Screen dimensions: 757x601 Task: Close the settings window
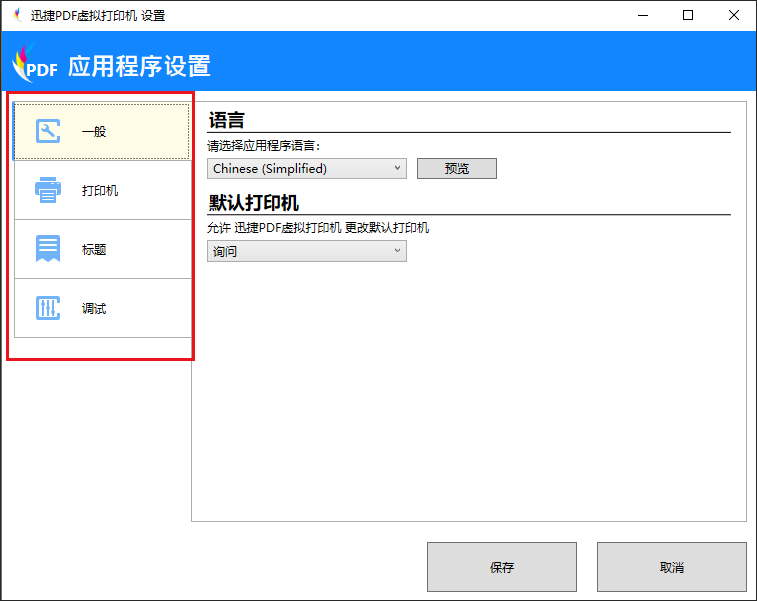click(x=734, y=15)
